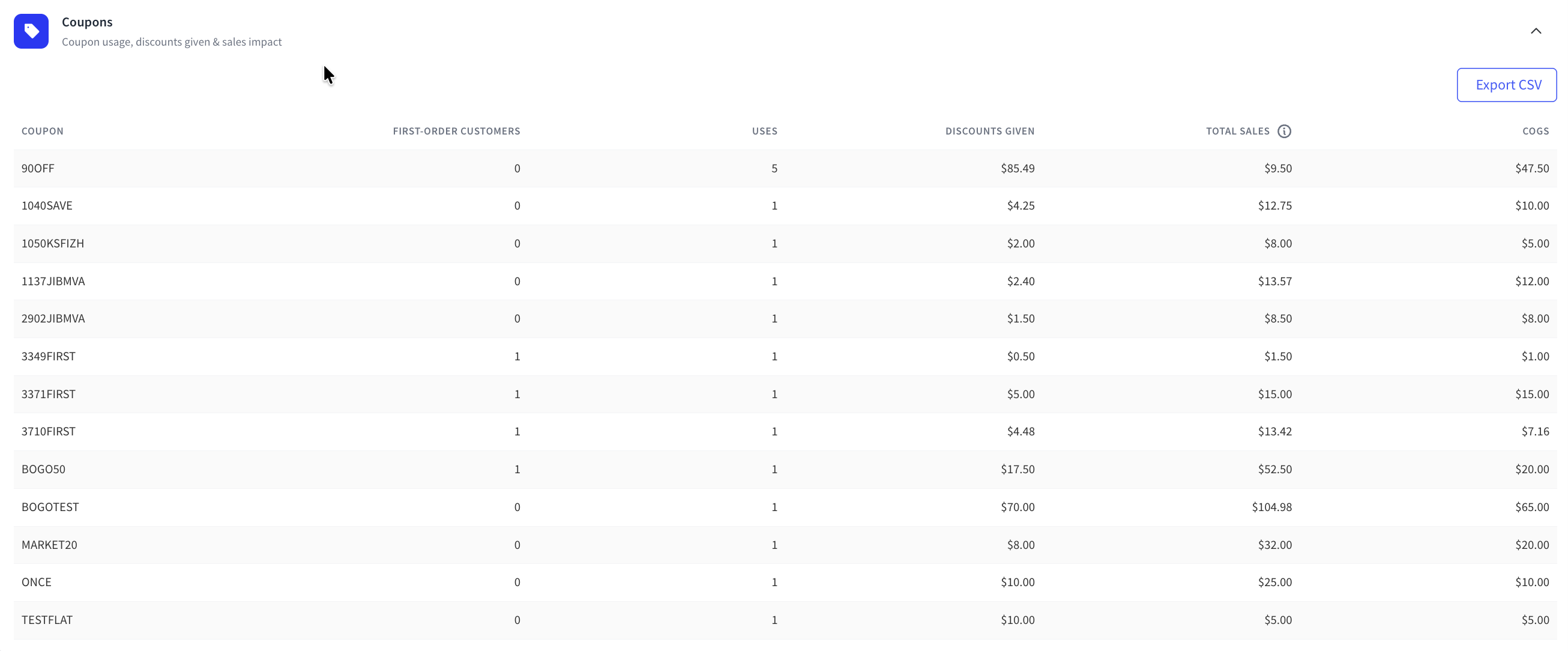Viewport: 1568px width, 651px height.
Task: Click the $104.98 total sales value
Action: (1271, 507)
